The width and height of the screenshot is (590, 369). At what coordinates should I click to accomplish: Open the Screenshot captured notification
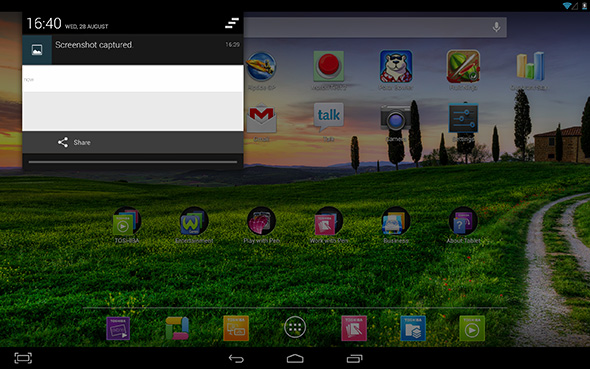coord(132,50)
